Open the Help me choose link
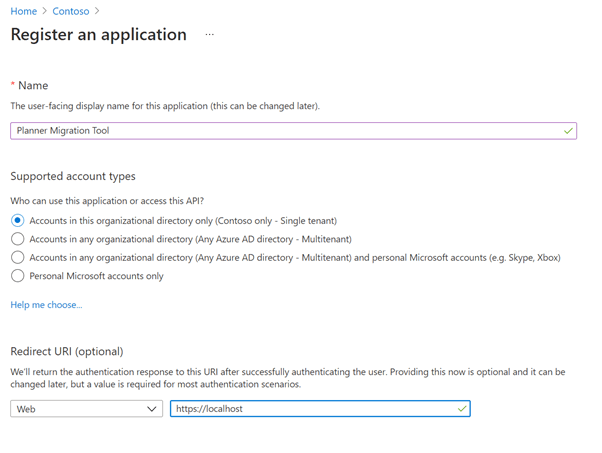 click(x=46, y=304)
